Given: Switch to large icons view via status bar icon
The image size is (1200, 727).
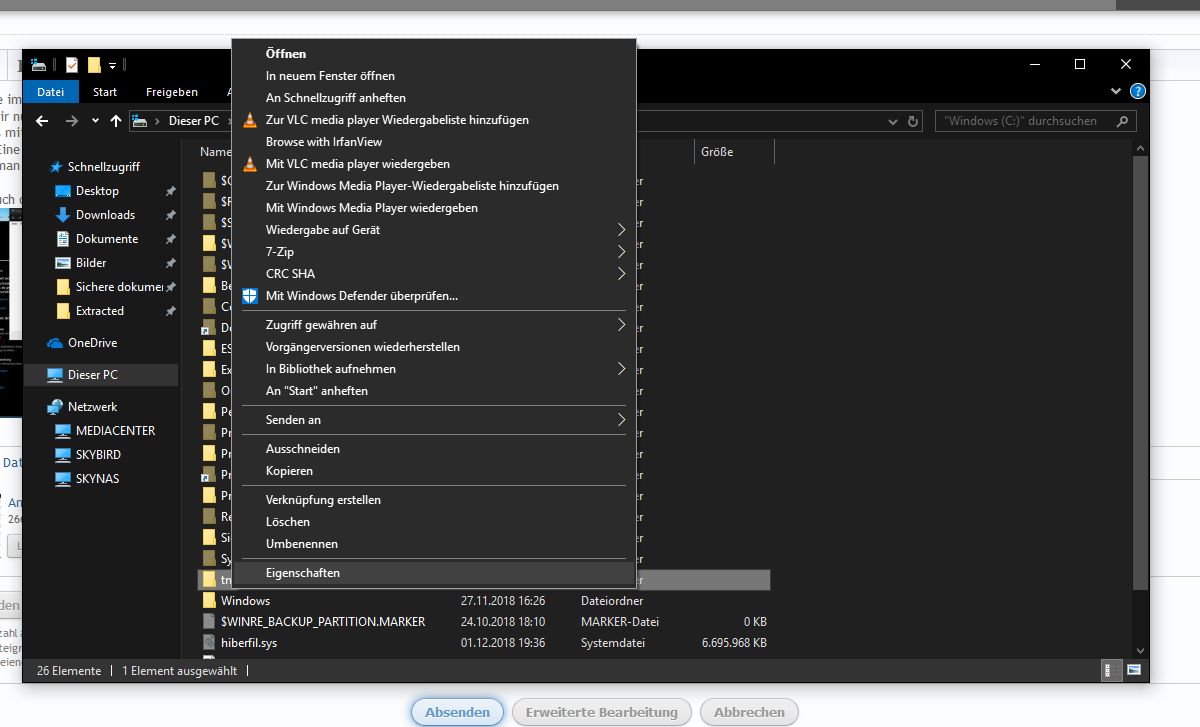Looking at the screenshot, I should [1135, 671].
